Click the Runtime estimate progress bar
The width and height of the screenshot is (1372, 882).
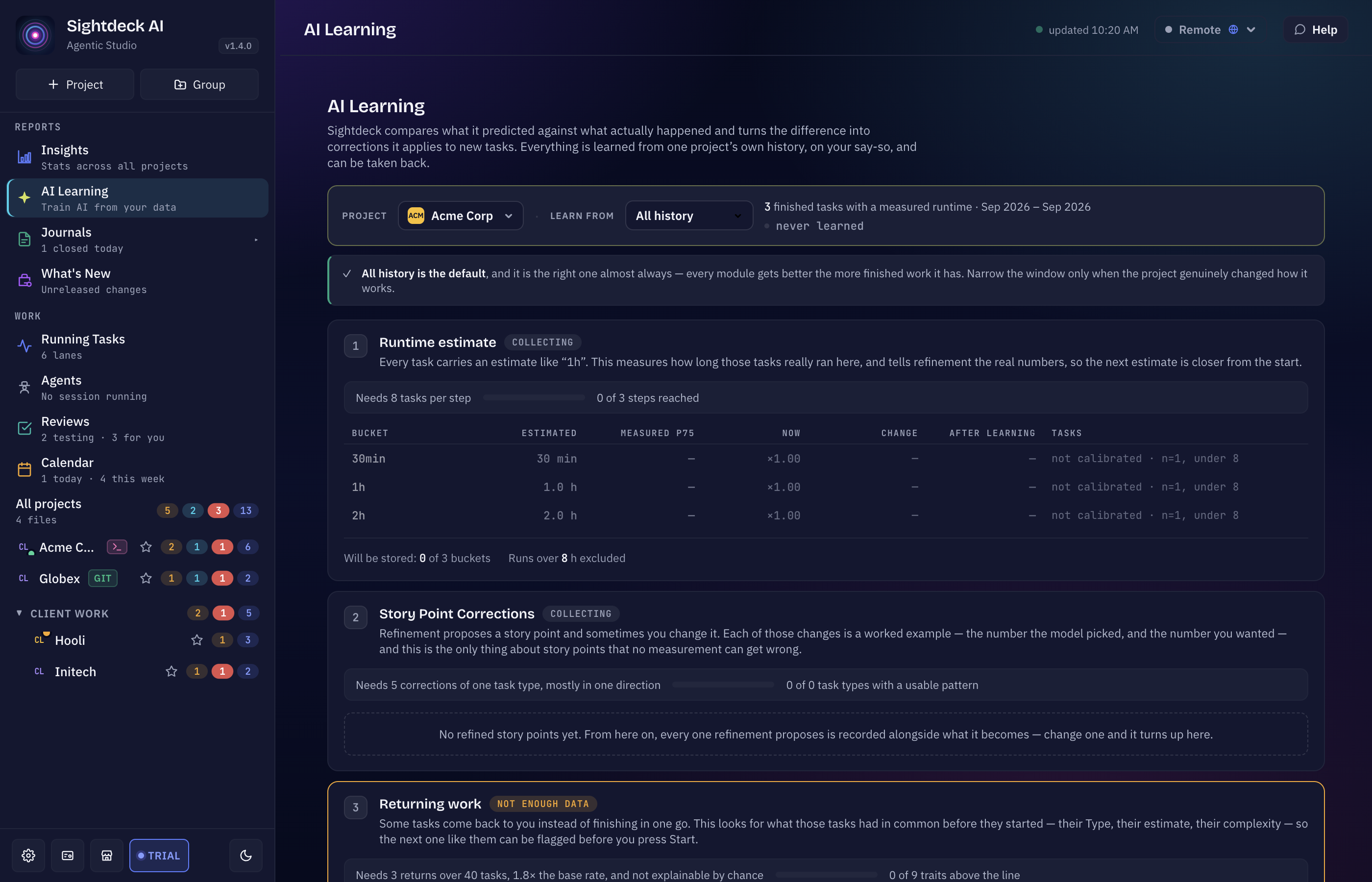[x=534, y=397]
